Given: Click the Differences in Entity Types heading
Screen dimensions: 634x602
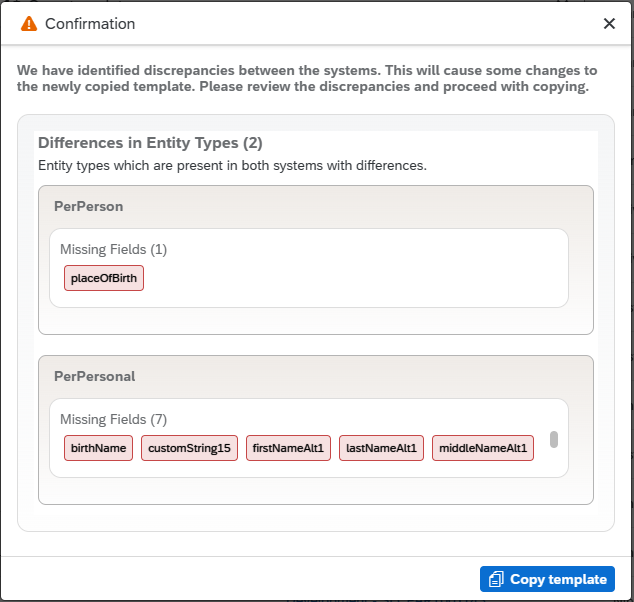Looking at the screenshot, I should (150, 143).
